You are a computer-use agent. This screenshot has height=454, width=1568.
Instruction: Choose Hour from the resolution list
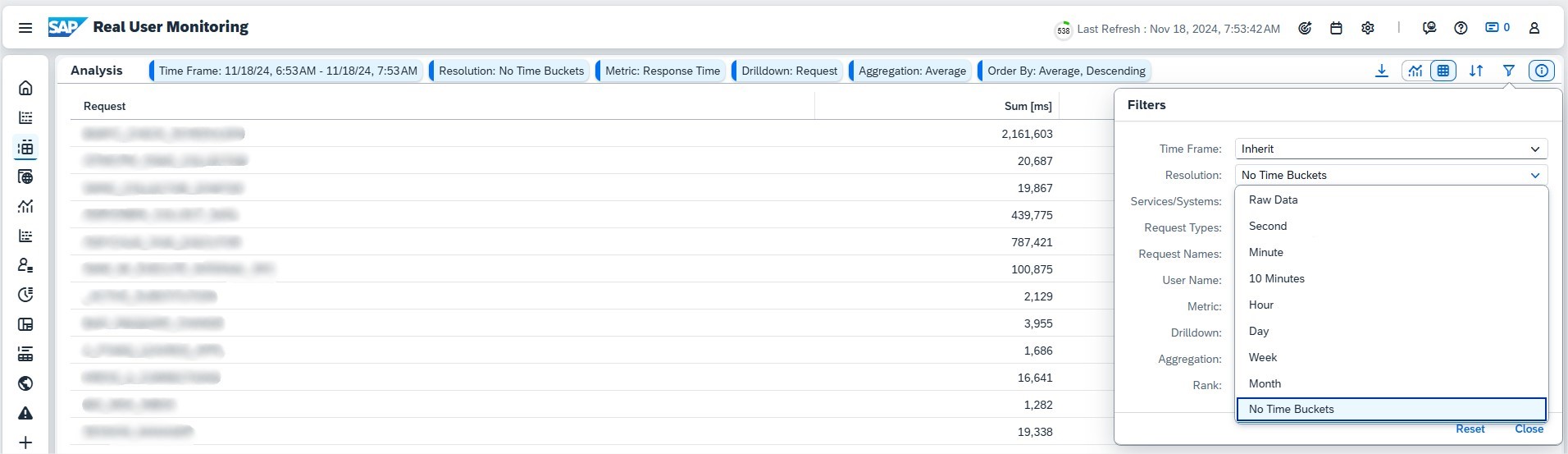pyautogui.click(x=1261, y=305)
